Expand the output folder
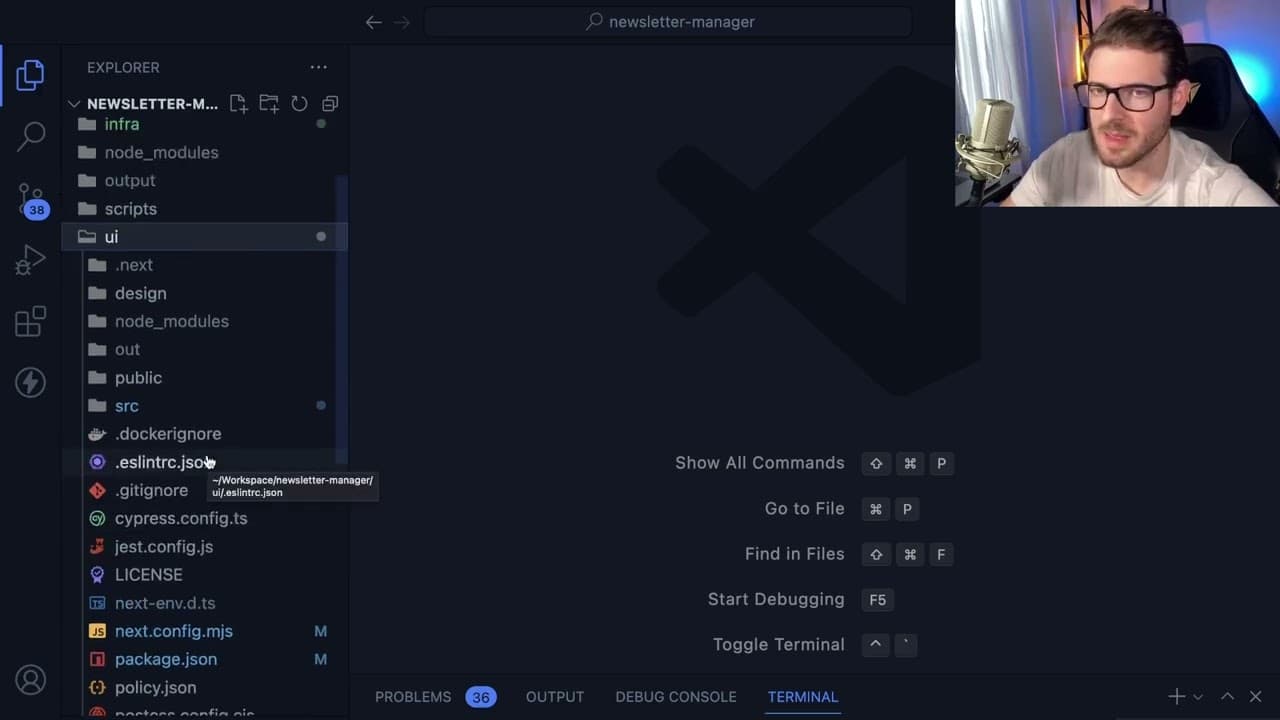Image resolution: width=1280 pixels, height=720 pixels. 204,180
